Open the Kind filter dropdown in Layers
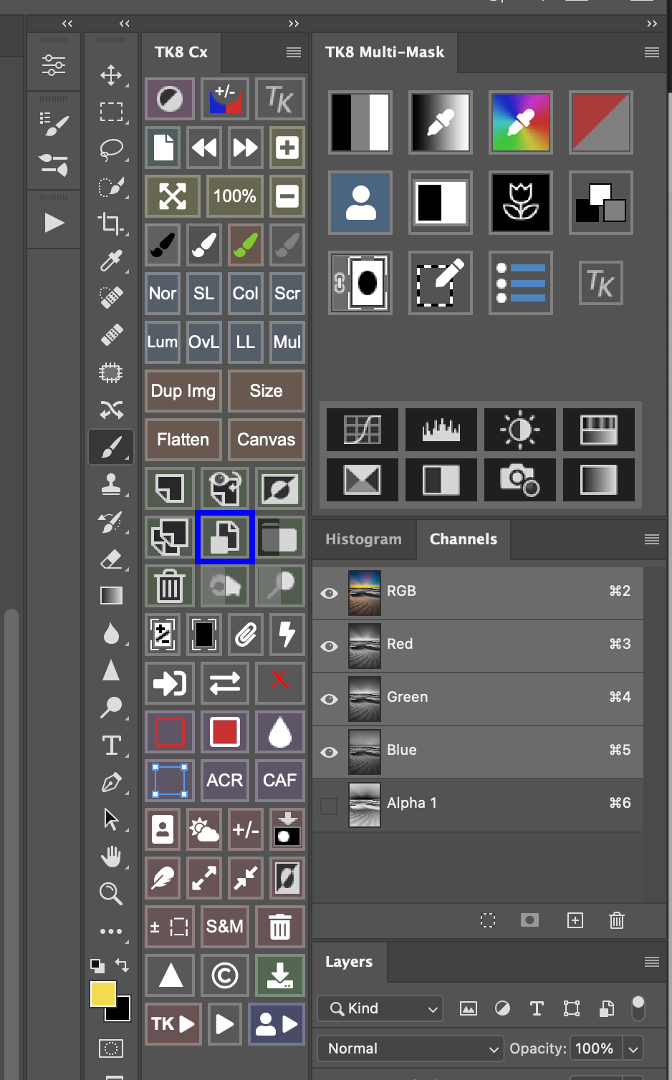This screenshot has height=1080, width=672. click(380, 1008)
